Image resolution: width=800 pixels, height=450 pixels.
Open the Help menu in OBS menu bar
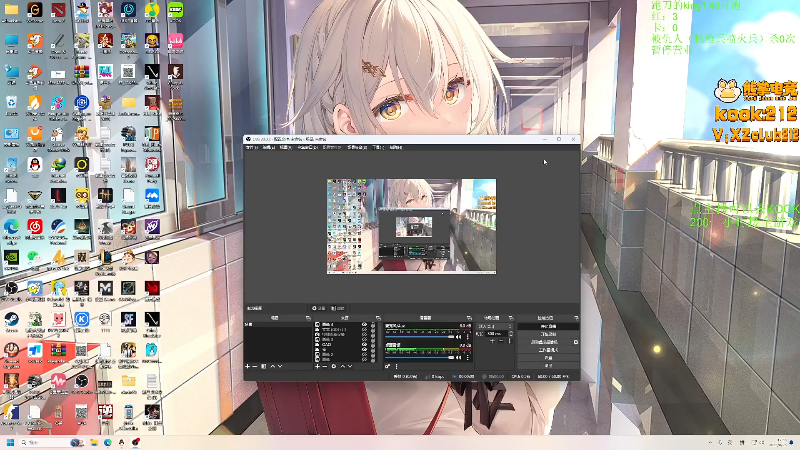click(x=395, y=147)
